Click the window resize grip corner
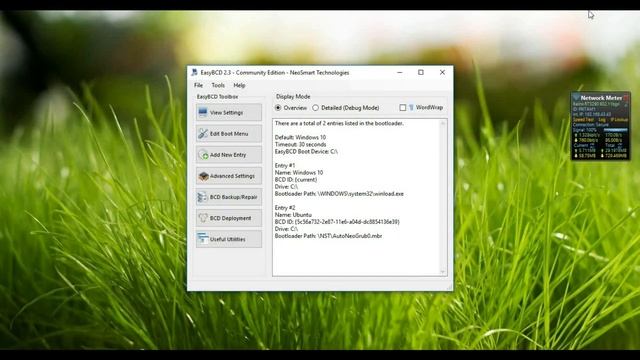The width and height of the screenshot is (640, 360). (x=449, y=287)
